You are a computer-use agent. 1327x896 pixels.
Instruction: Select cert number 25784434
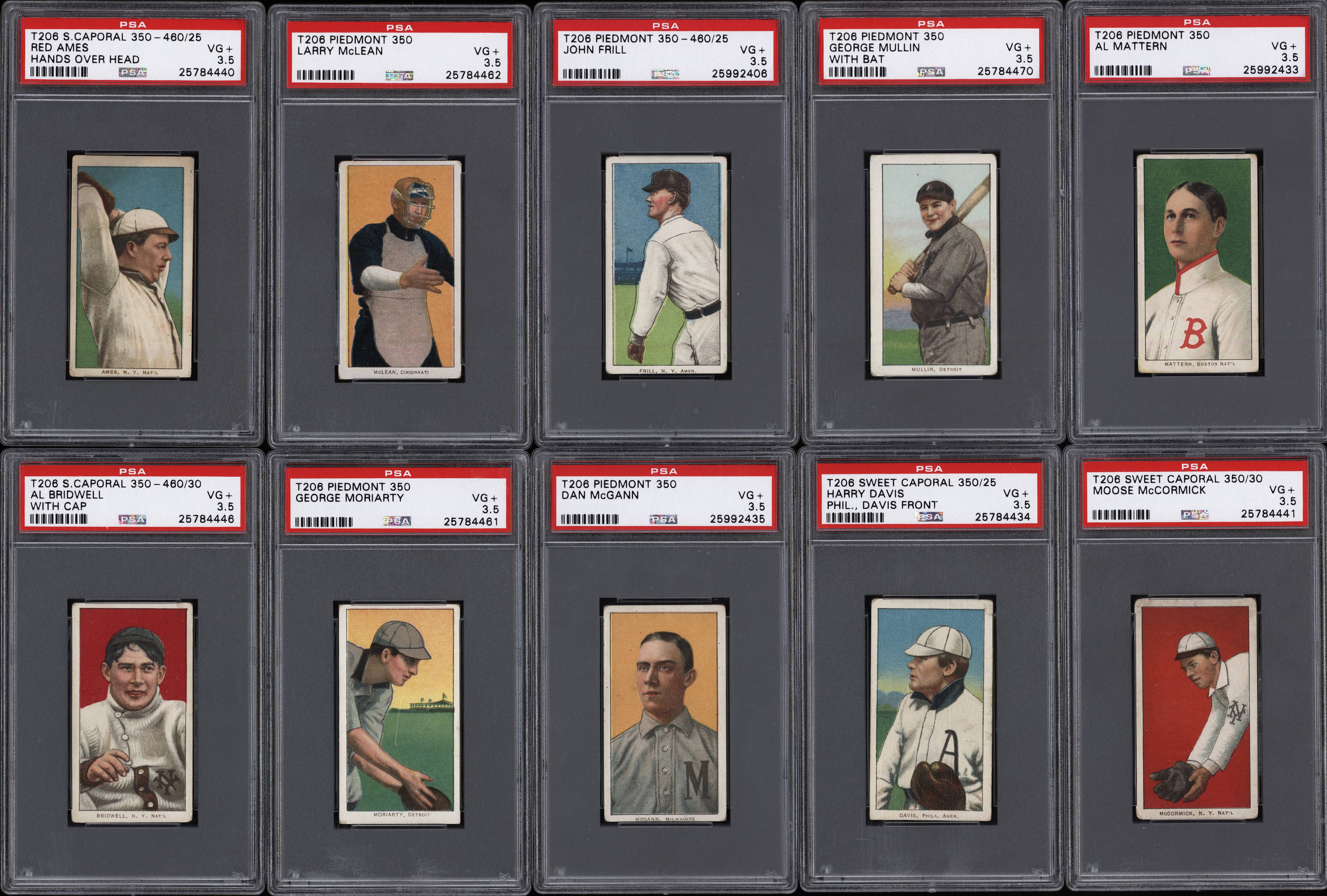(1003, 517)
